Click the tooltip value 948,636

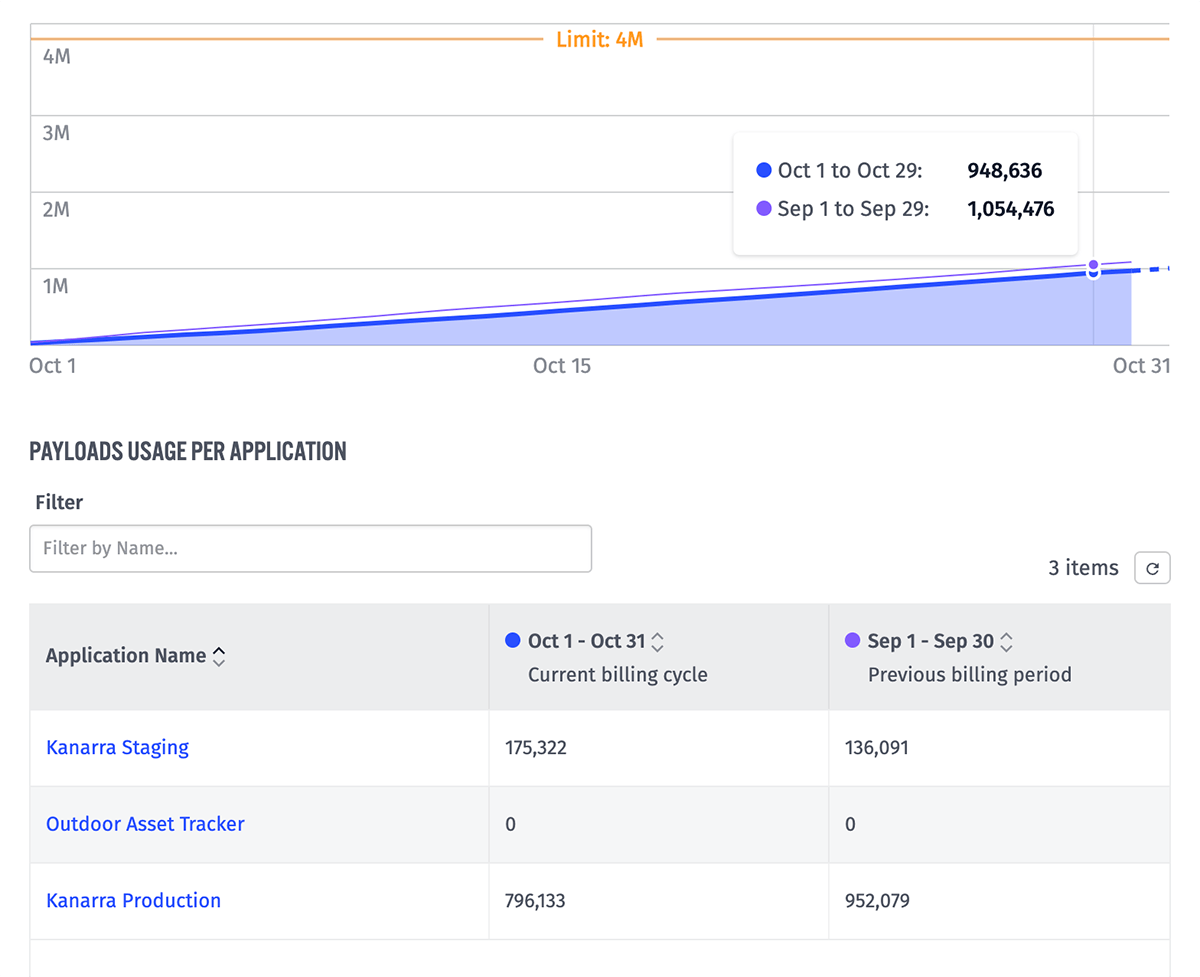1005,171
